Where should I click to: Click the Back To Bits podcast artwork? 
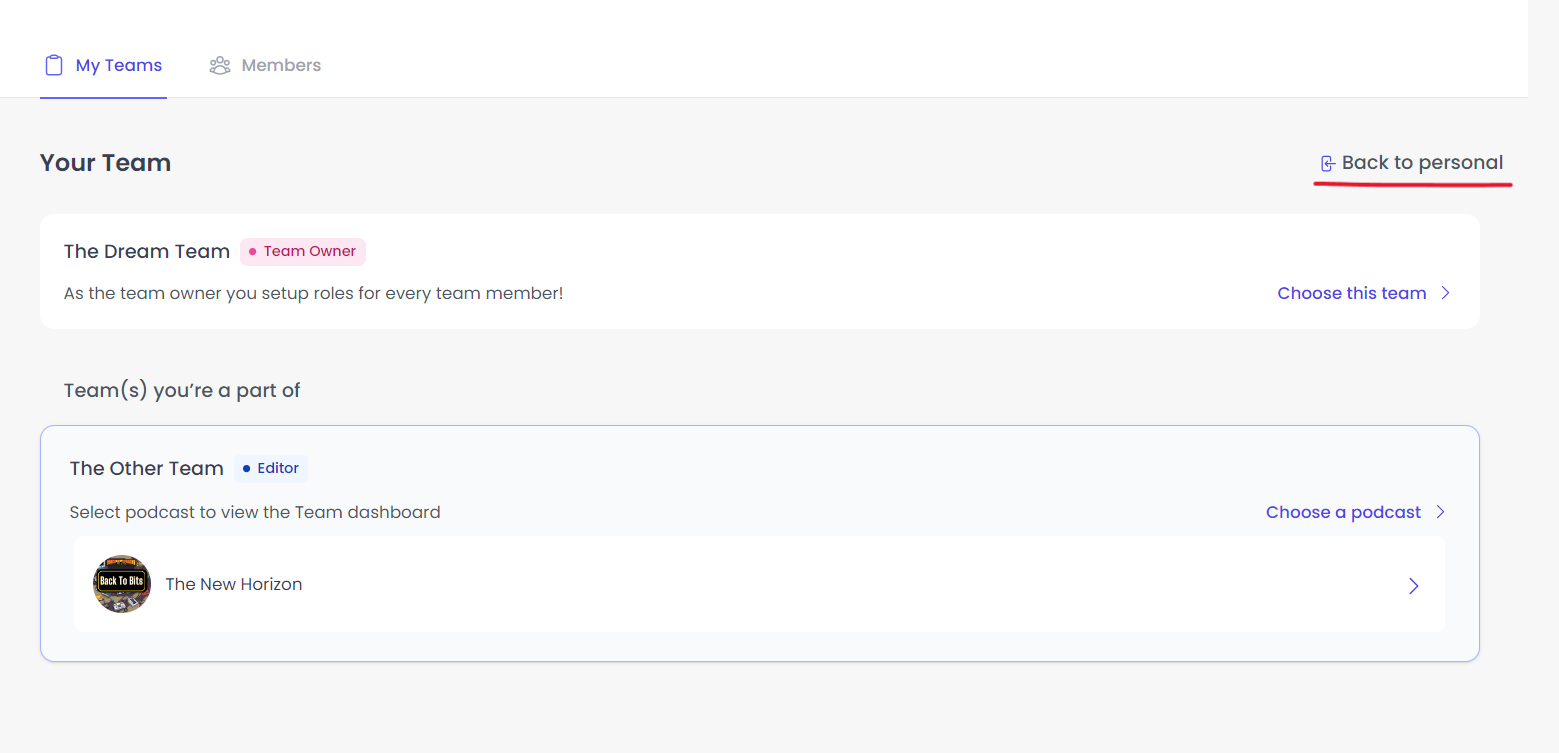pyautogui.click(x=121, y=583)
